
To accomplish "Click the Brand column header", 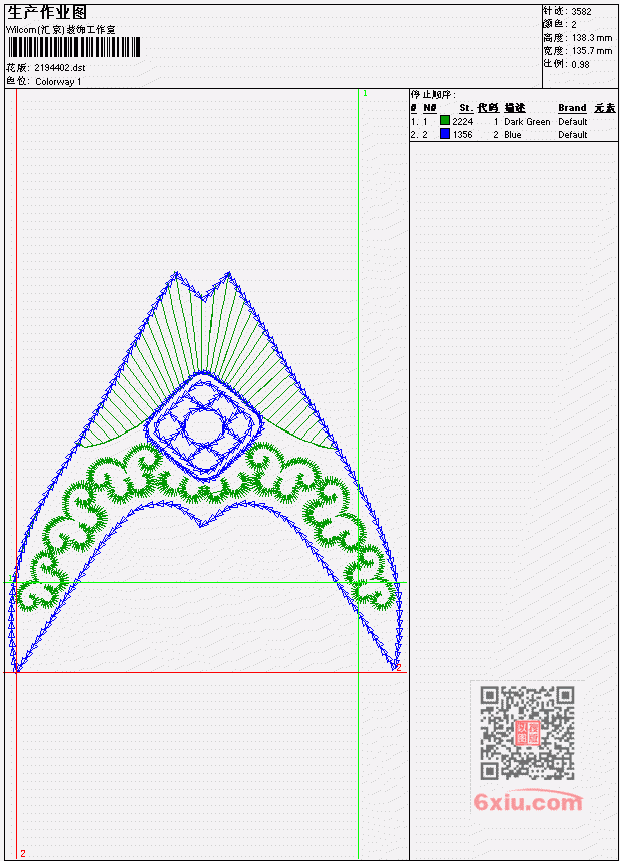I will [x=572, y=108].
